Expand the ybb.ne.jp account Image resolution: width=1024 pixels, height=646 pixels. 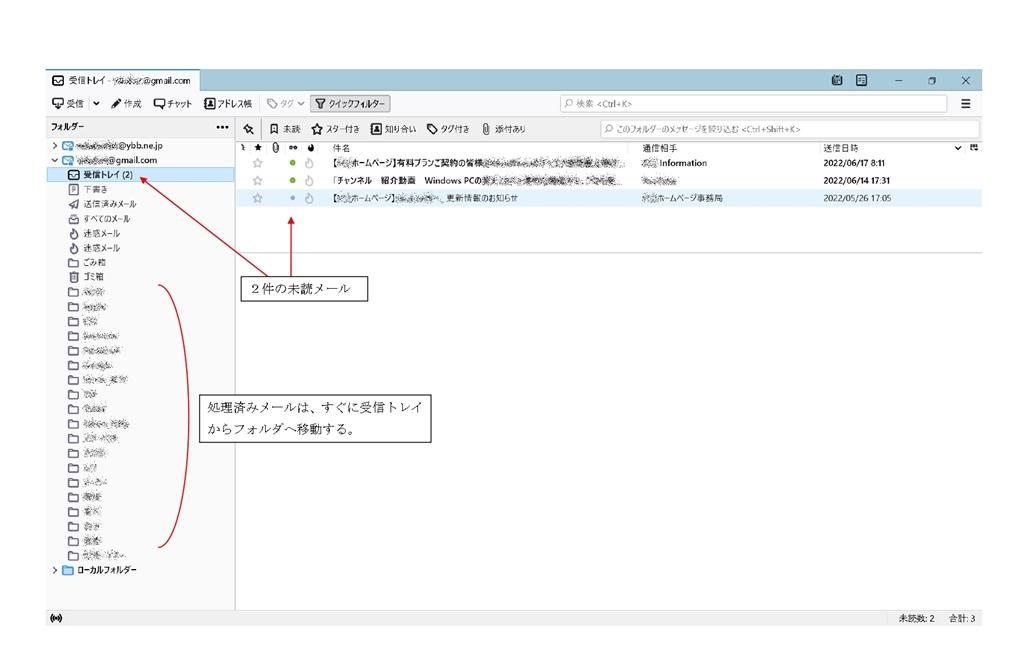pyautogui.click(x=55, y=146)
